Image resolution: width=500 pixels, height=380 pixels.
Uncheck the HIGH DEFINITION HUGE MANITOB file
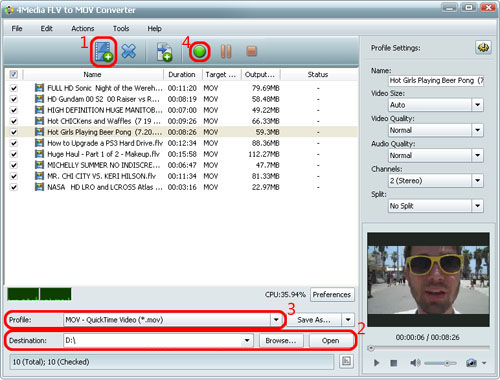coord(14,110)
